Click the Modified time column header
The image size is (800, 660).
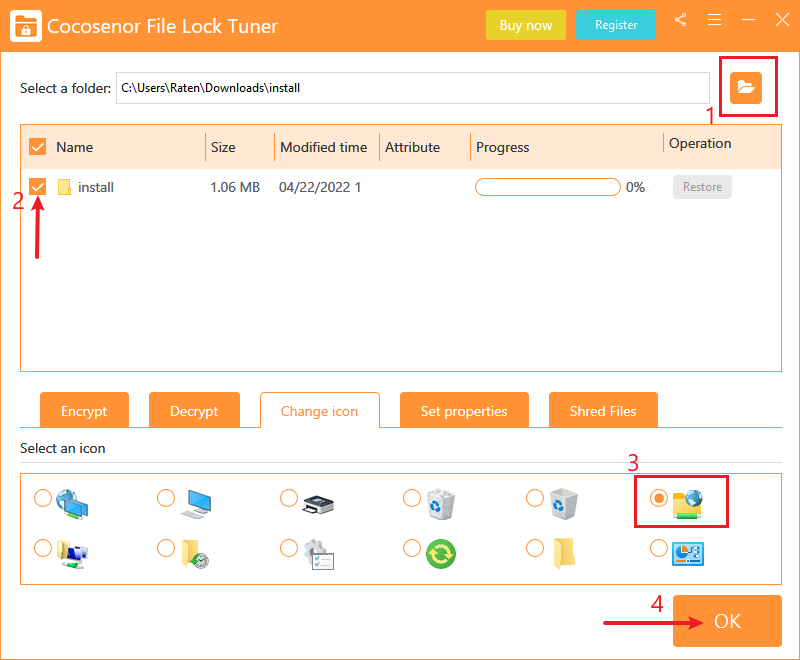point(323,147)
